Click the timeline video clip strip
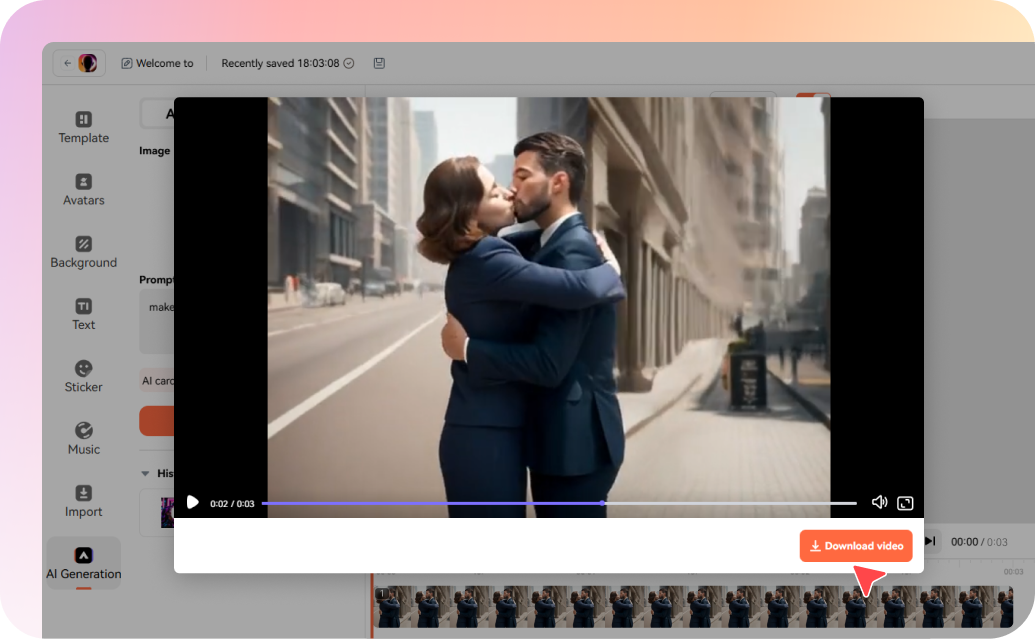The image size is (1035, 639). (693, 606)
